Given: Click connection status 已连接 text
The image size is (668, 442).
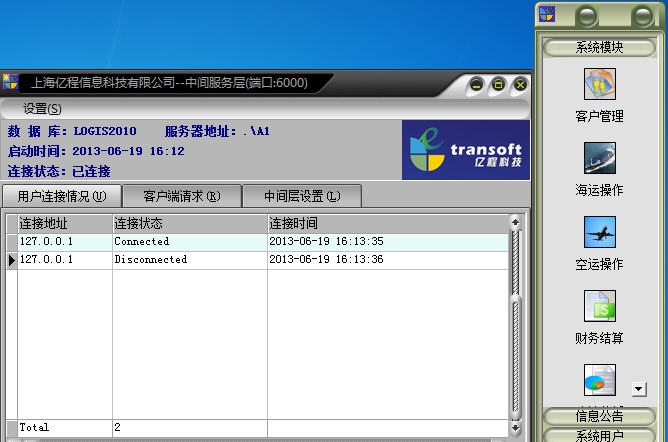Looking at the screenshot, I should pyautogui.click(x=91, y=171).
